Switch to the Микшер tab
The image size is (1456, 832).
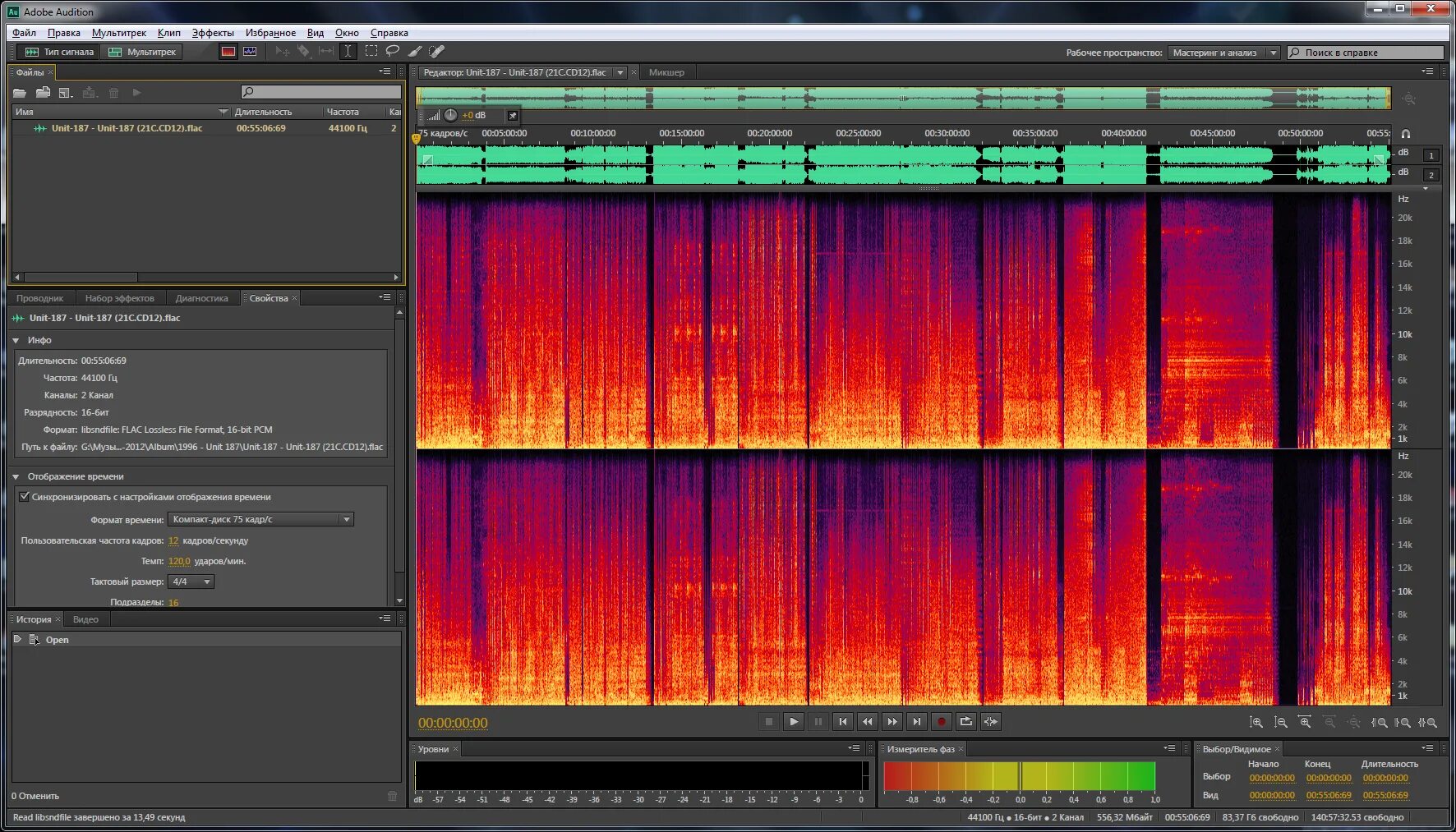tap(666, 72)
